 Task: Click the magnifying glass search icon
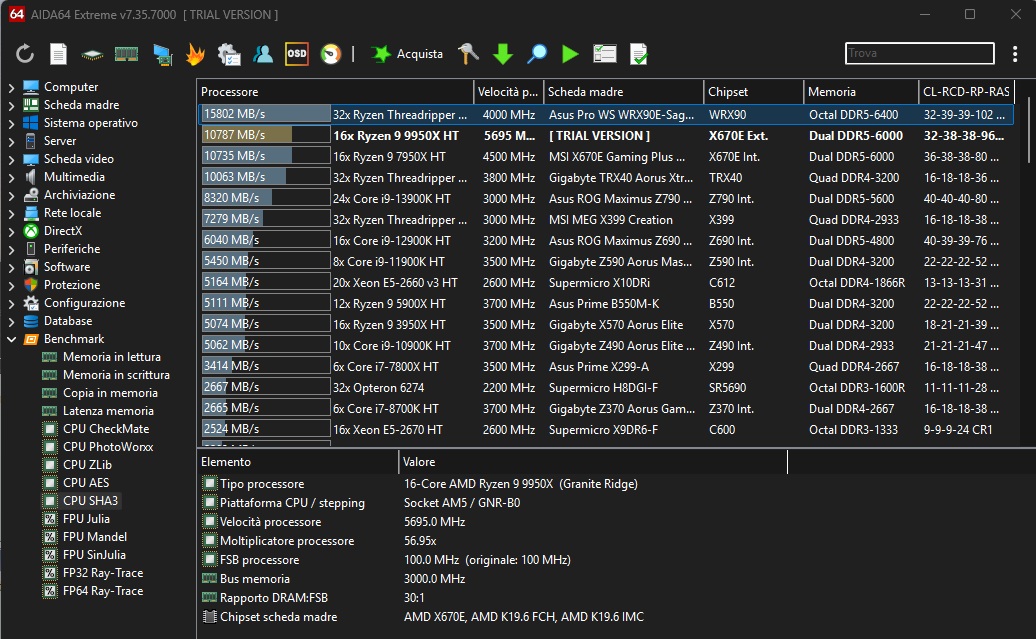tap(536, 54)
